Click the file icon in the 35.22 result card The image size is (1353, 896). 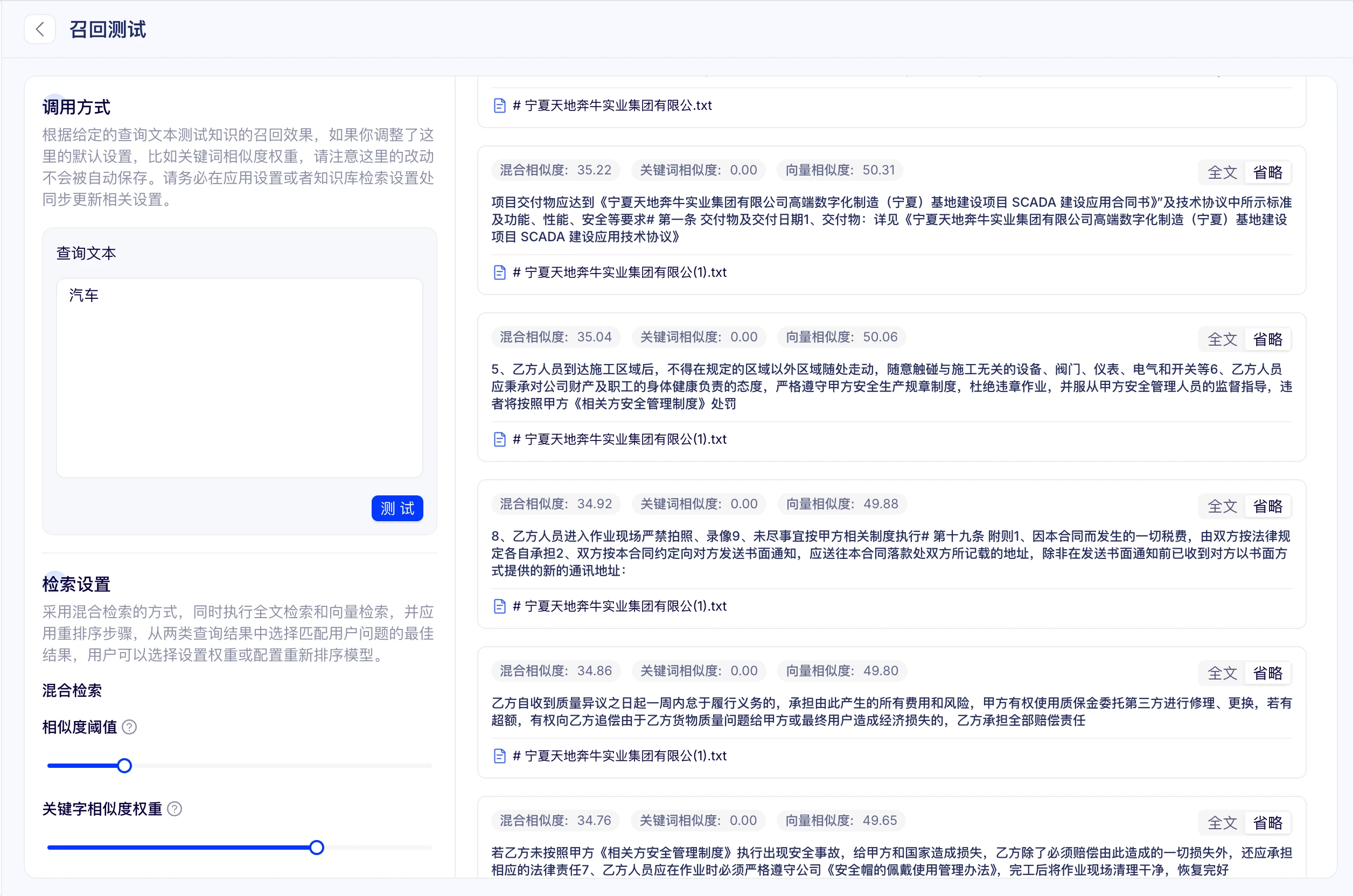(500, 272)
